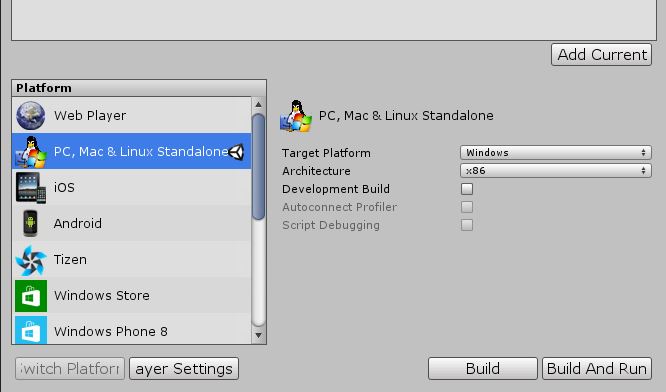The height and width of the screenshot is (392, 666).
Task: Toggle the Autoconnect Profiler checkbox
Action: pos(467,207)
